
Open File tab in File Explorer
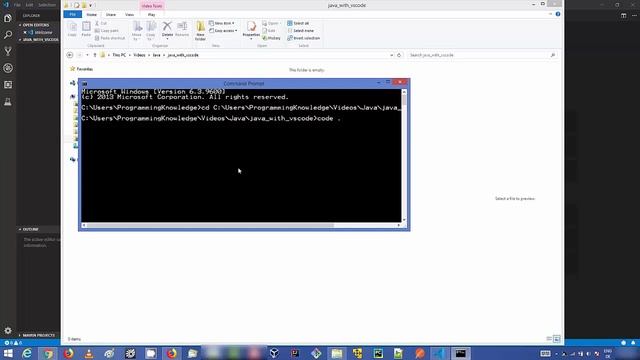pos(73,14)
